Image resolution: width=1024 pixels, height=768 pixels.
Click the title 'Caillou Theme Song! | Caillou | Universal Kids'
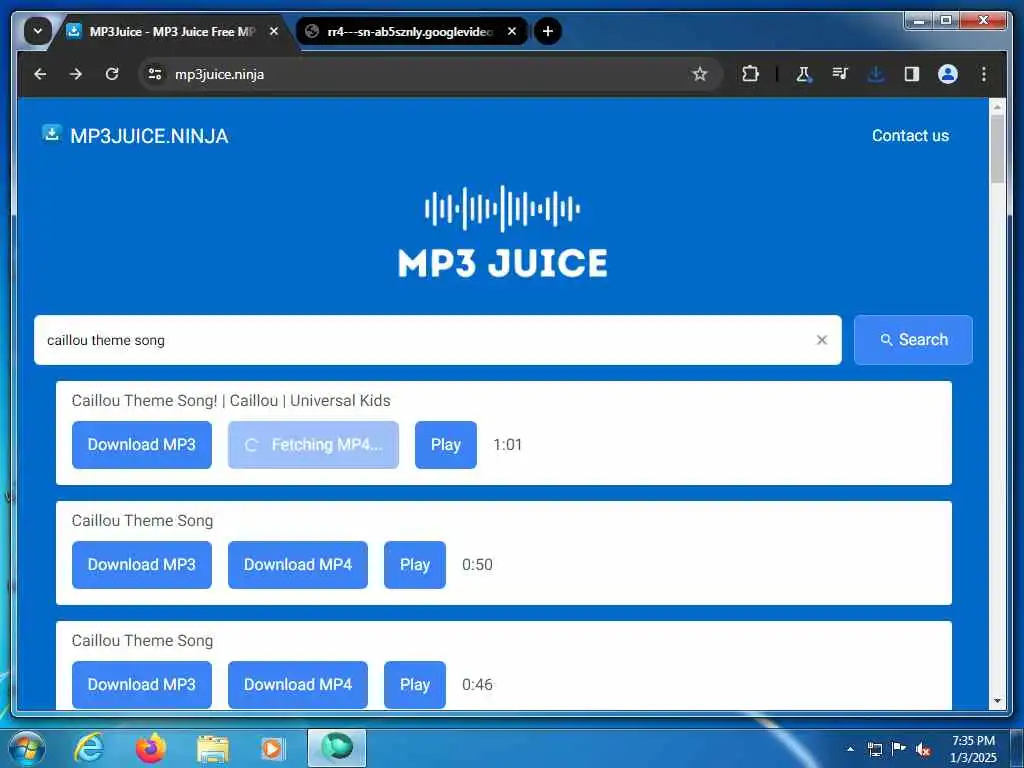pos(231,400)
